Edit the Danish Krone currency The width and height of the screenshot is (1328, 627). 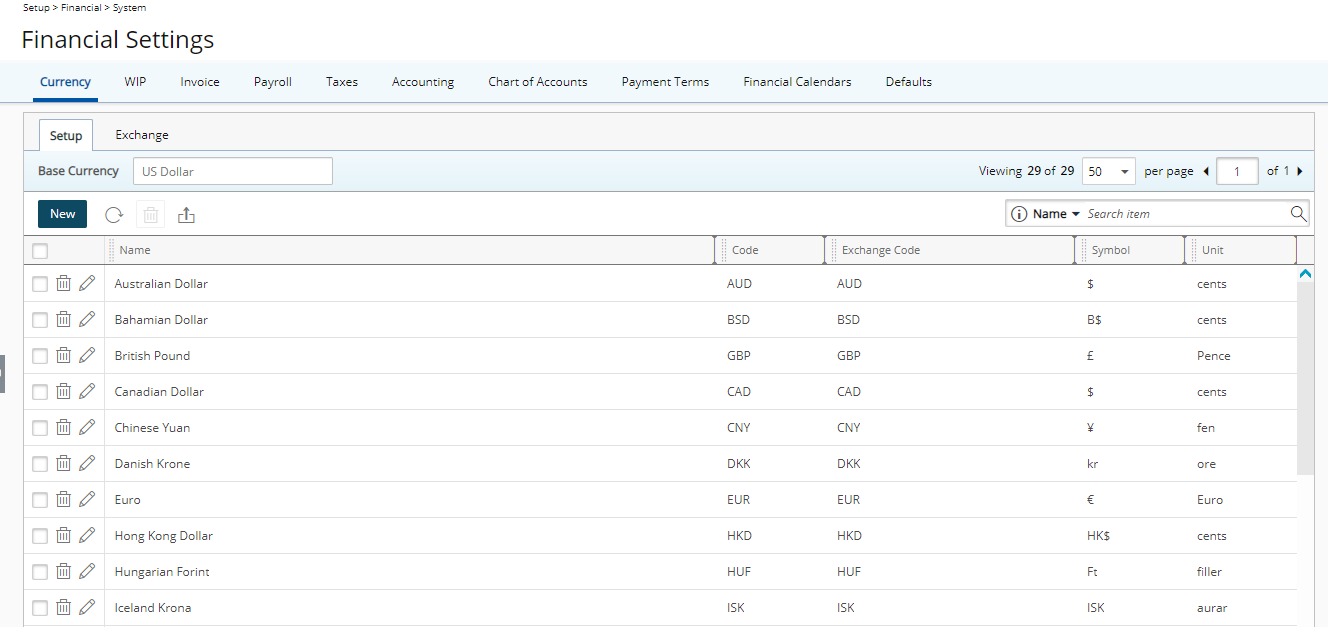click(x=87, y=464)
